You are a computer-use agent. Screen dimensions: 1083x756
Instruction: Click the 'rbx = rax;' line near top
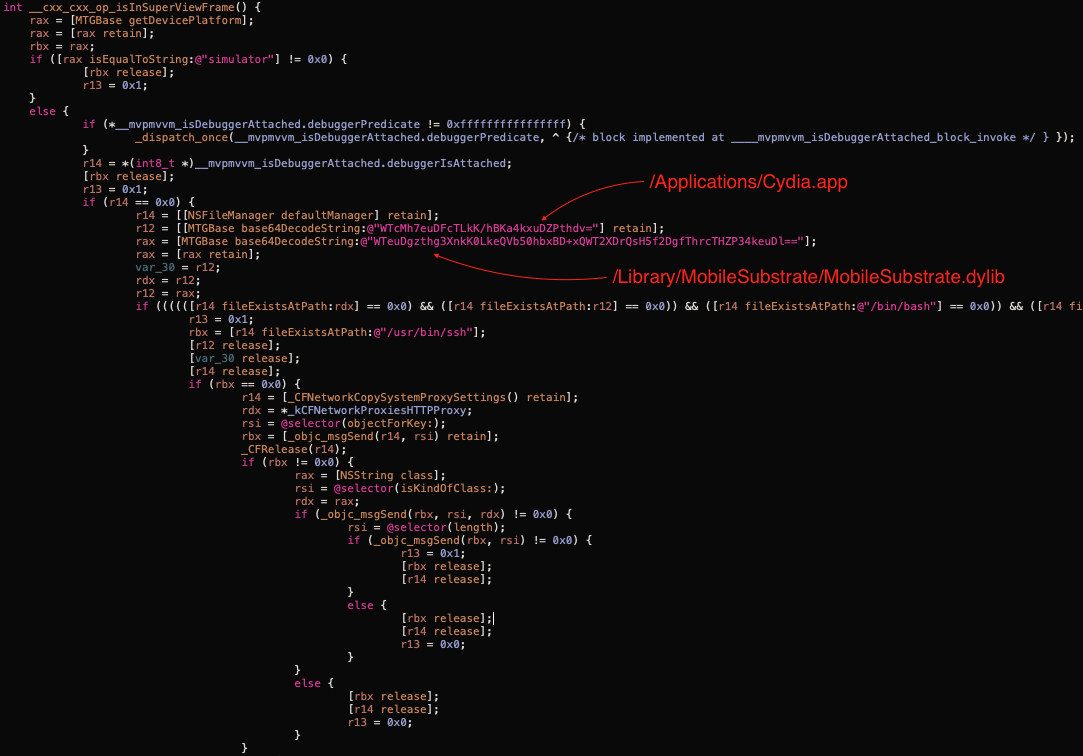pyautogui.click(x=61, y=46)
